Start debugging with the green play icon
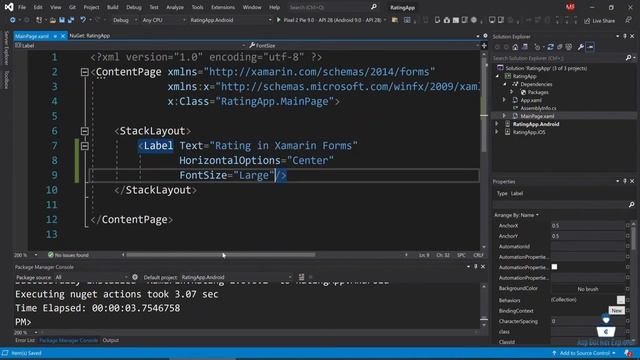This screenshot has height=360, width=640. [279, 20]
